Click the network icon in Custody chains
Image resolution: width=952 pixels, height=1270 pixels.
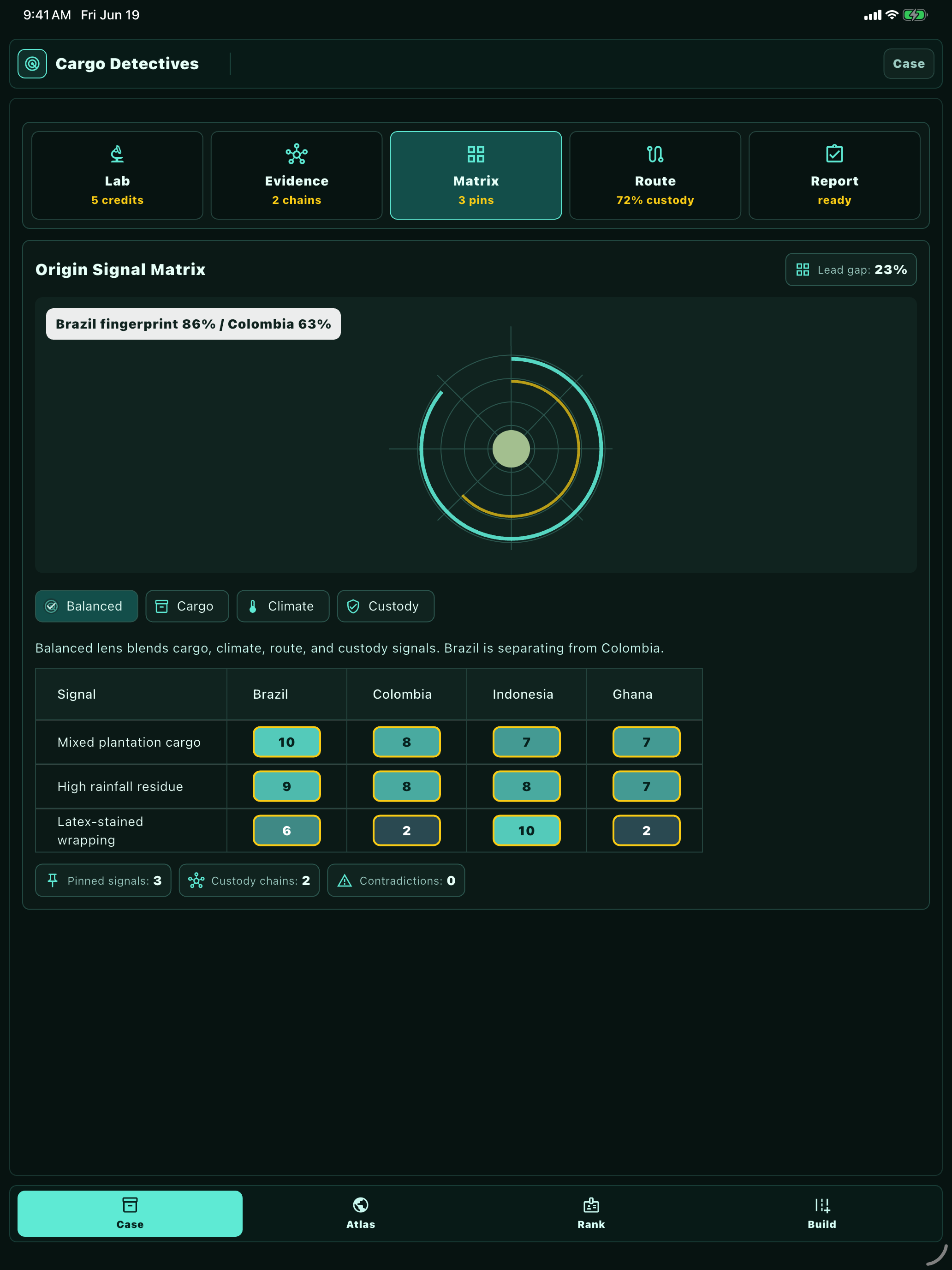click(196, 880)
